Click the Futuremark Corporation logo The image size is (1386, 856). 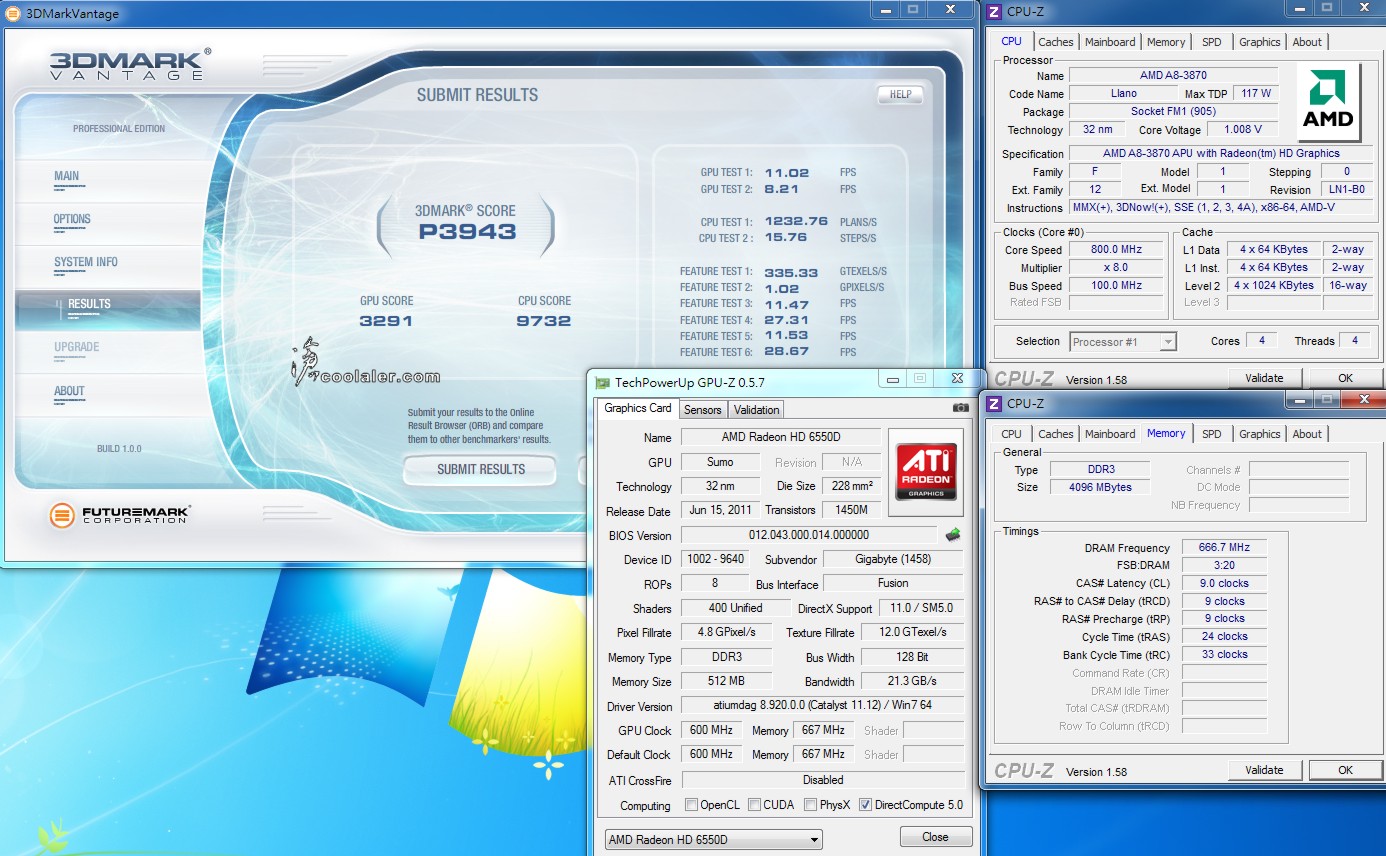point(120,516)
